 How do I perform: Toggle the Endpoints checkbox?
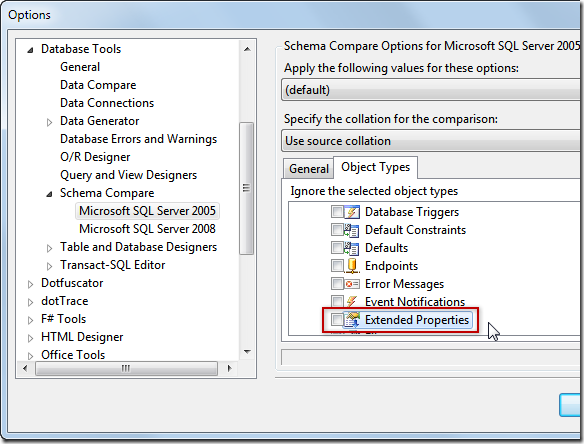point(337,266)
